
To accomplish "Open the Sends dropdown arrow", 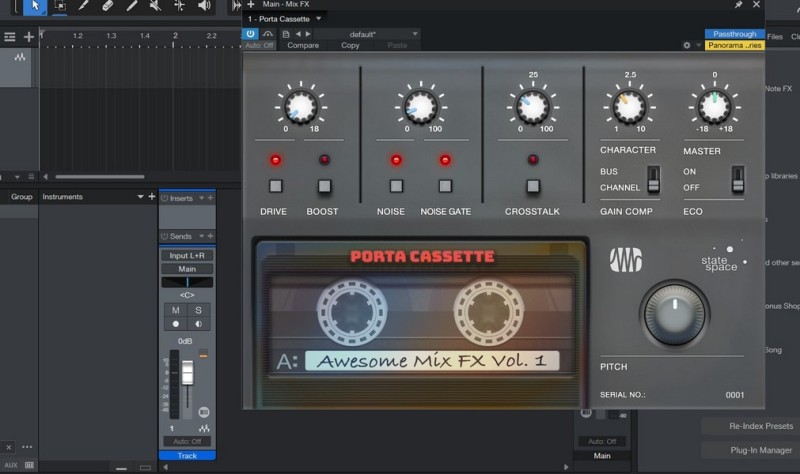I will (x=202, y=236).
